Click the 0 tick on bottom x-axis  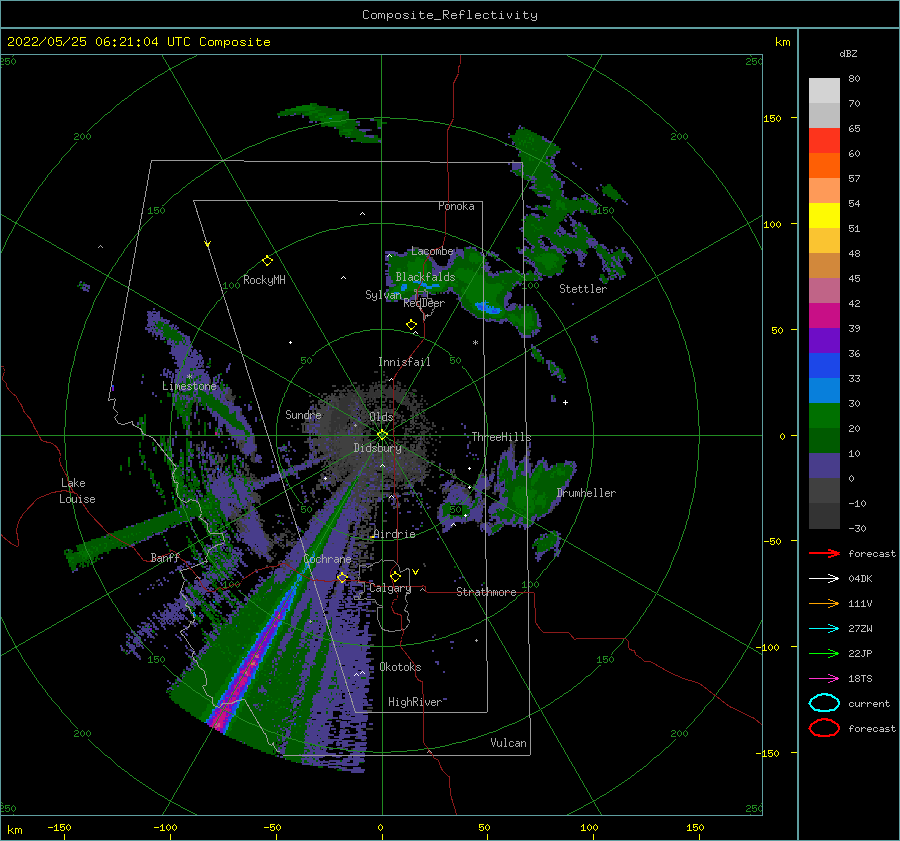380,827
